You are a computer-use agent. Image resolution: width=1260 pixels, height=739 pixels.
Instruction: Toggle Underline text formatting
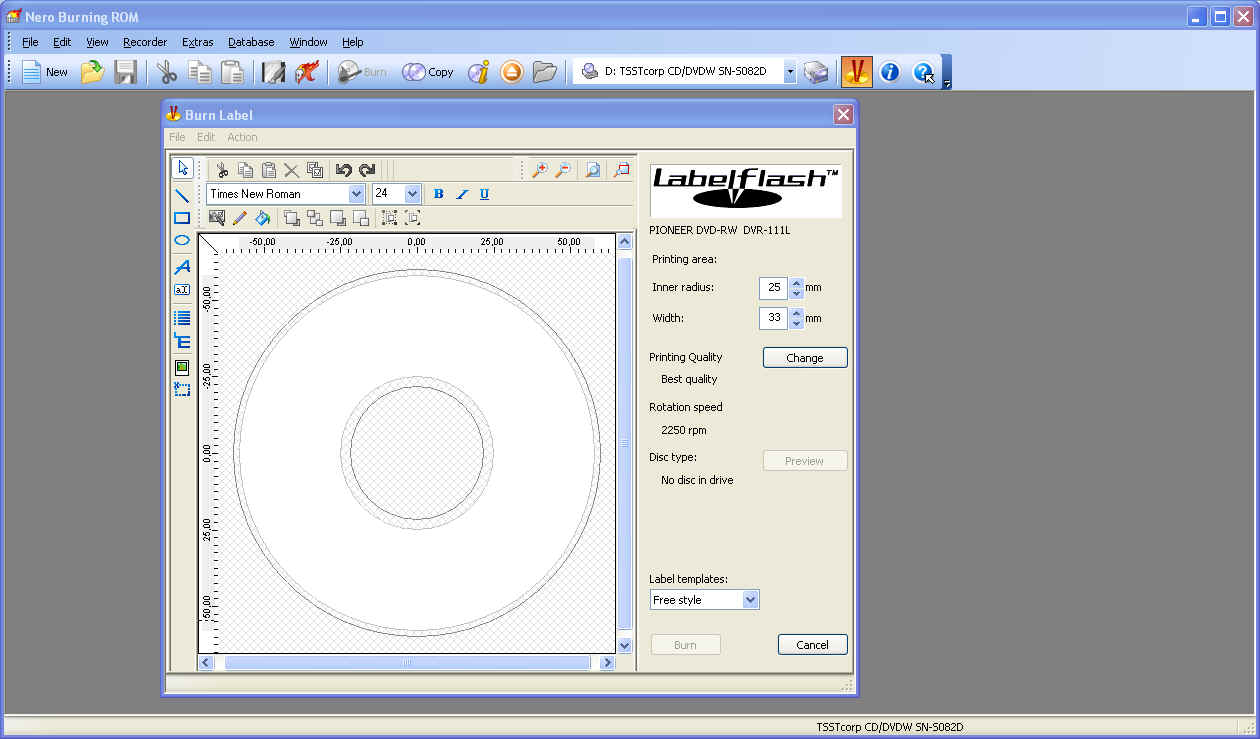(x=484, y=194)
